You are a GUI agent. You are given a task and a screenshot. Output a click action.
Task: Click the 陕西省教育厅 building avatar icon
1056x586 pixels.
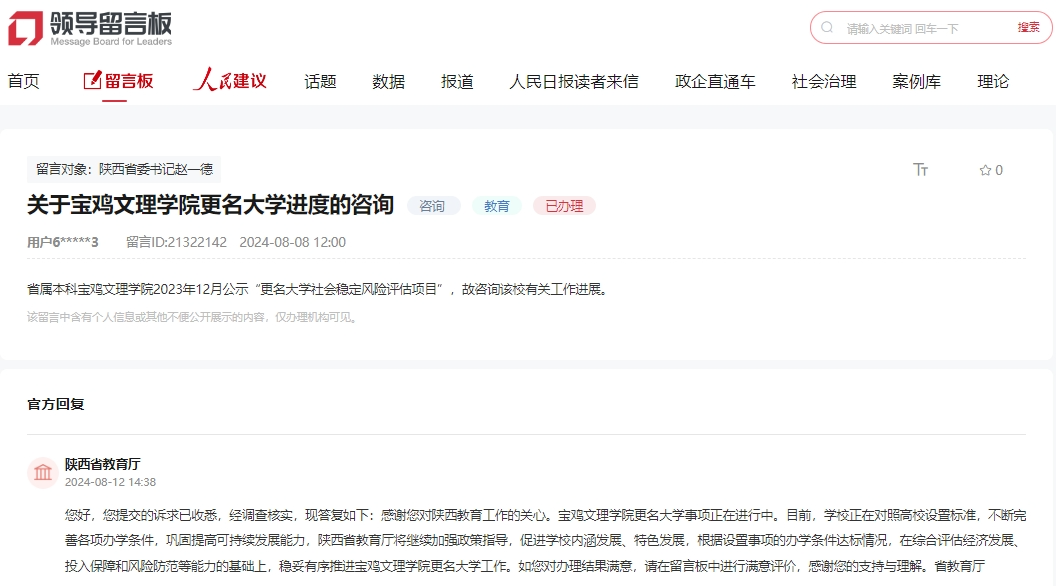pyautogui.click(x=42, y=472)
